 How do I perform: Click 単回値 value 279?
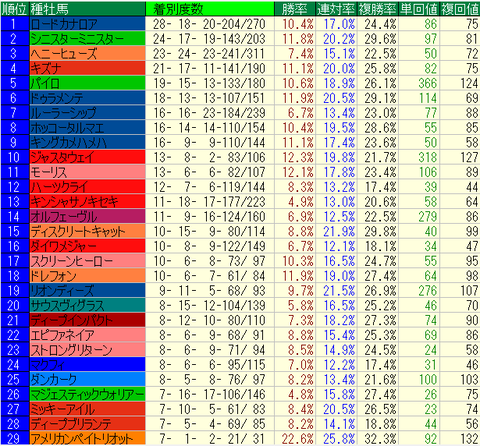(x=428, y=216)
